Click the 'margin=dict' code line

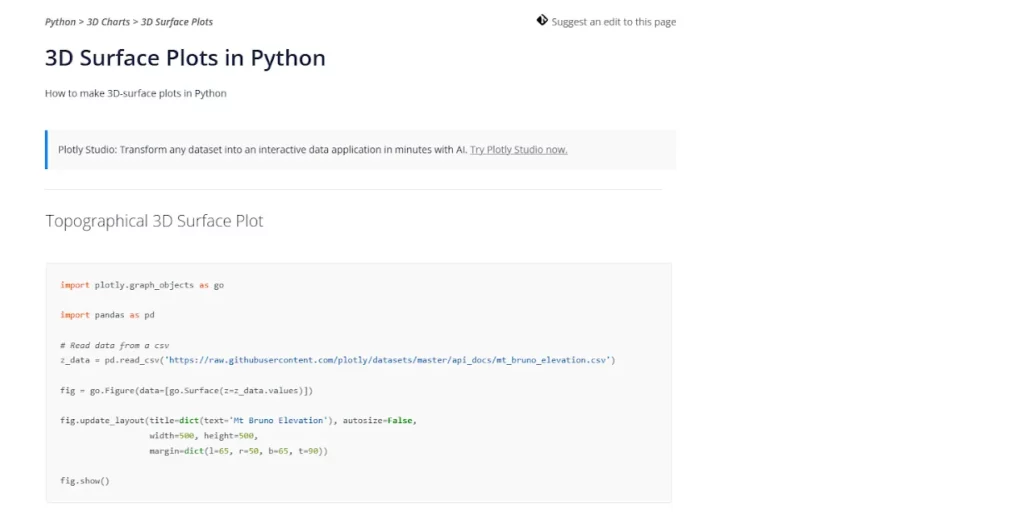[x=238, y=451]
